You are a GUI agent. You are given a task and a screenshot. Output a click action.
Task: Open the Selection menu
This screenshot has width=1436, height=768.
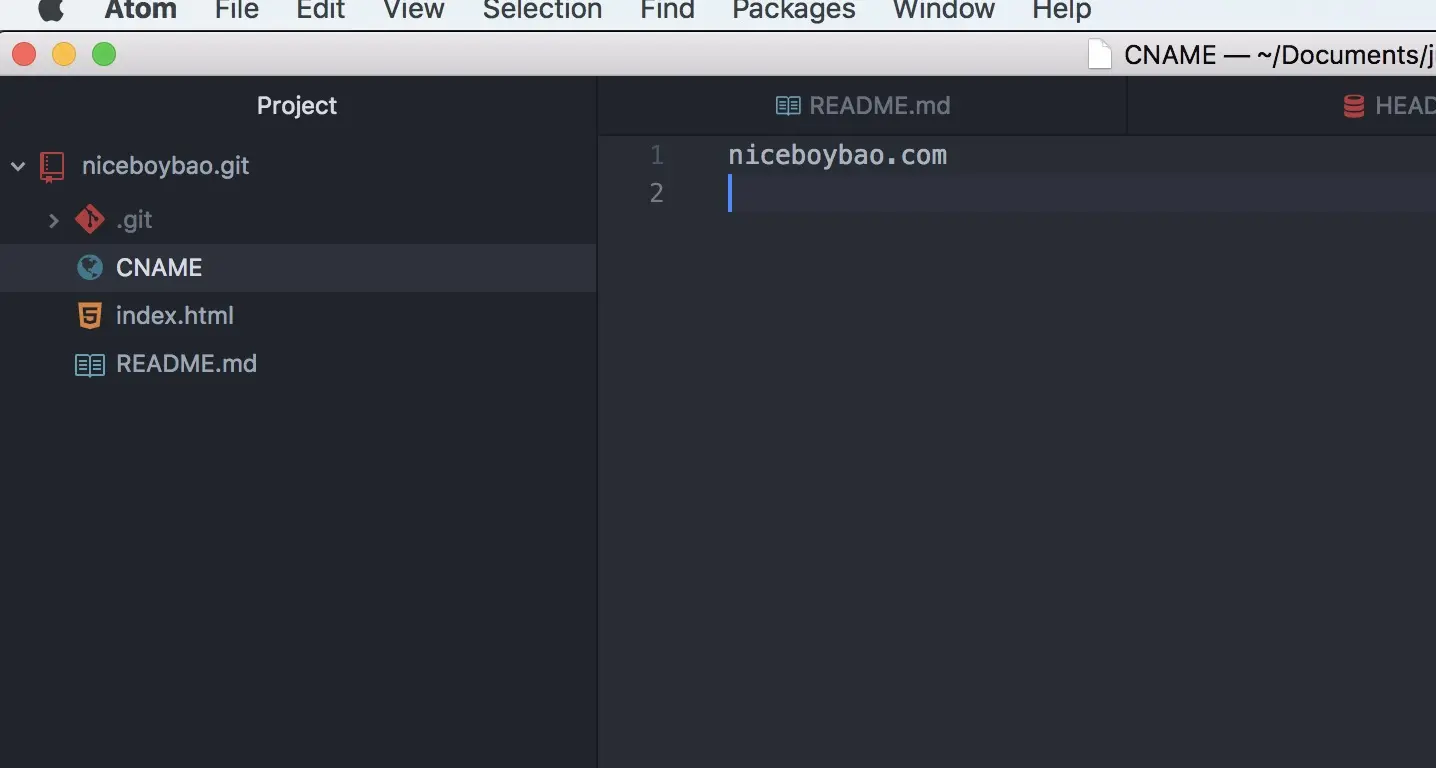[542, 10]
